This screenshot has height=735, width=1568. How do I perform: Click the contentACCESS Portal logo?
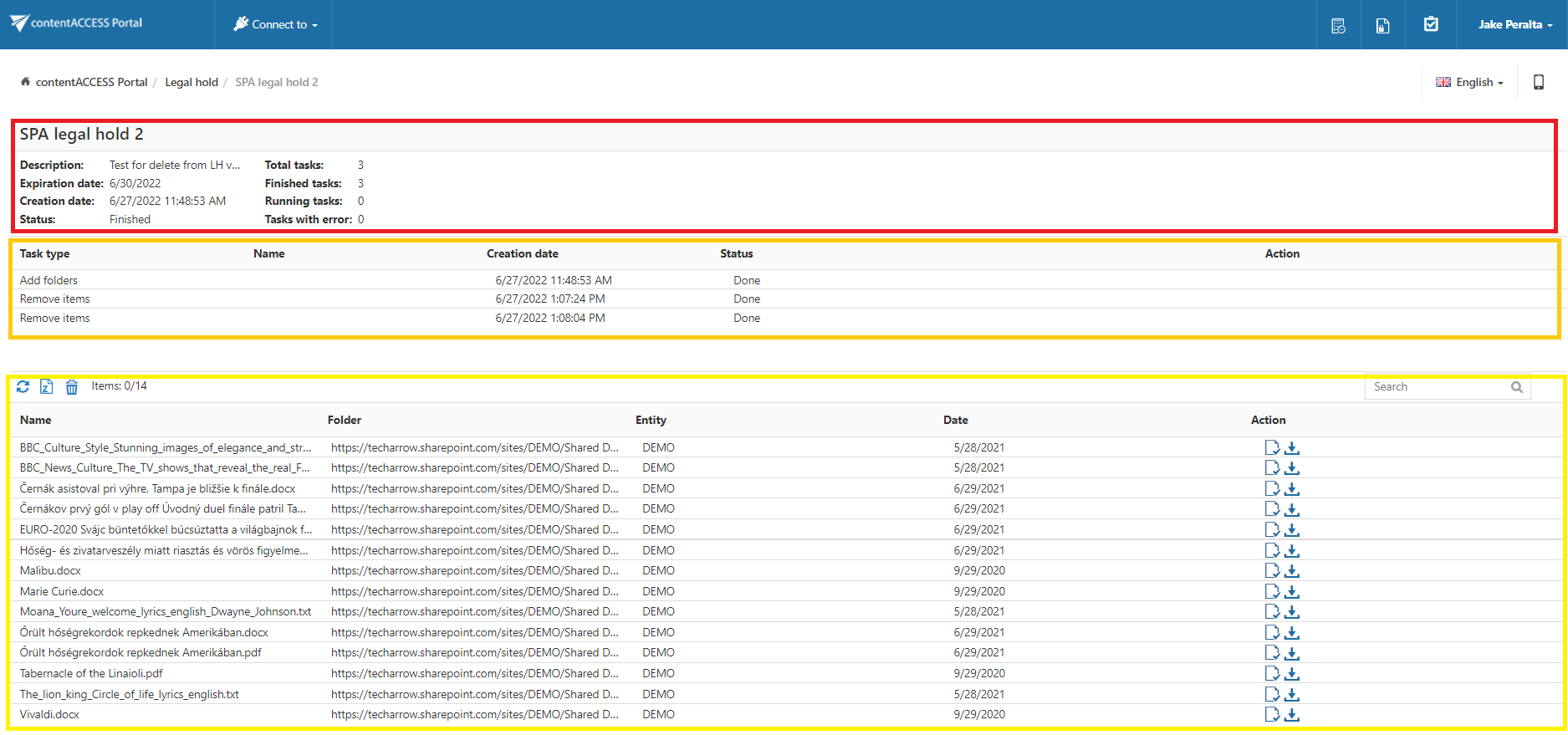coord(77,23)
